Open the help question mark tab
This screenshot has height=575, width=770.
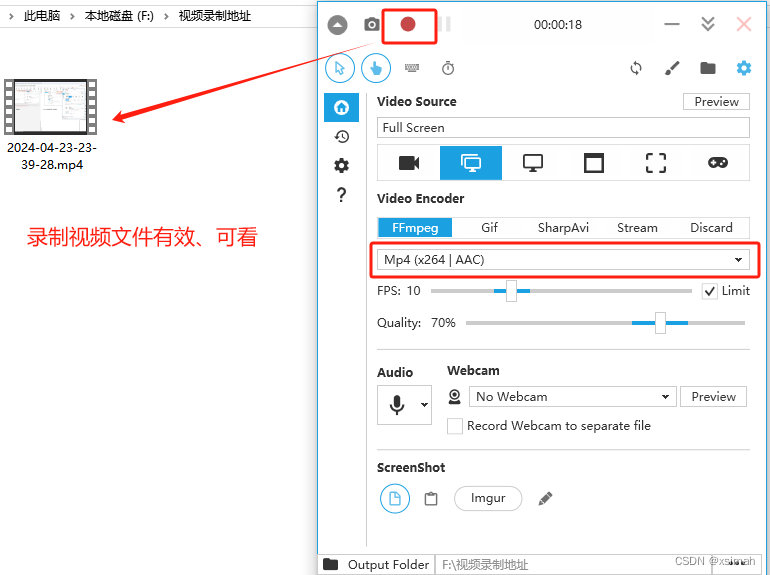click(341, 195)
